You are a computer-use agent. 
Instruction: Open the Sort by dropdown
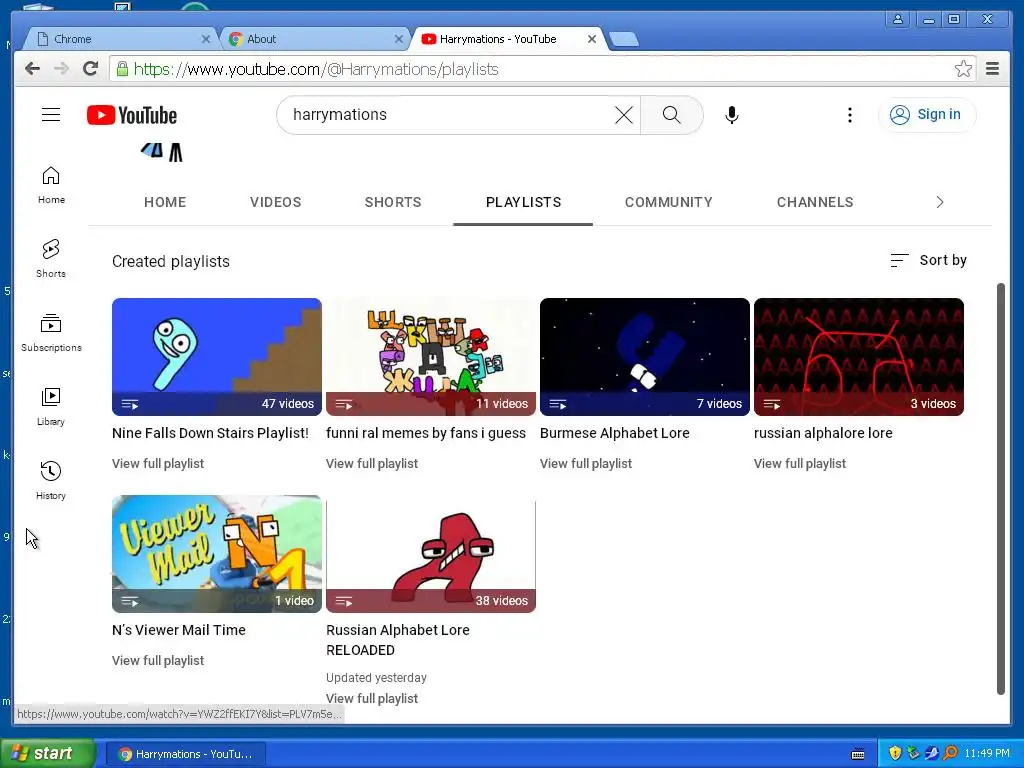tap(928, 261)
